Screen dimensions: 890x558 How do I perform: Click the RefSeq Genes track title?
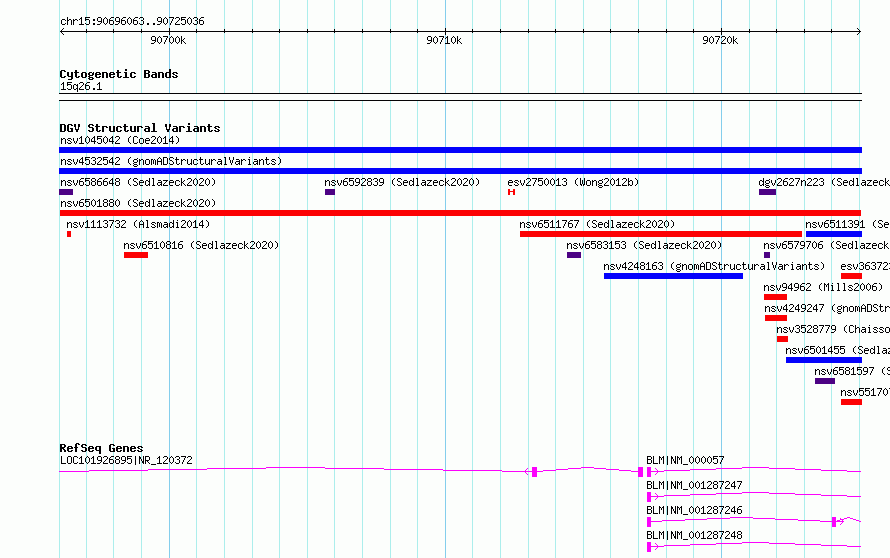pos(101,448)
